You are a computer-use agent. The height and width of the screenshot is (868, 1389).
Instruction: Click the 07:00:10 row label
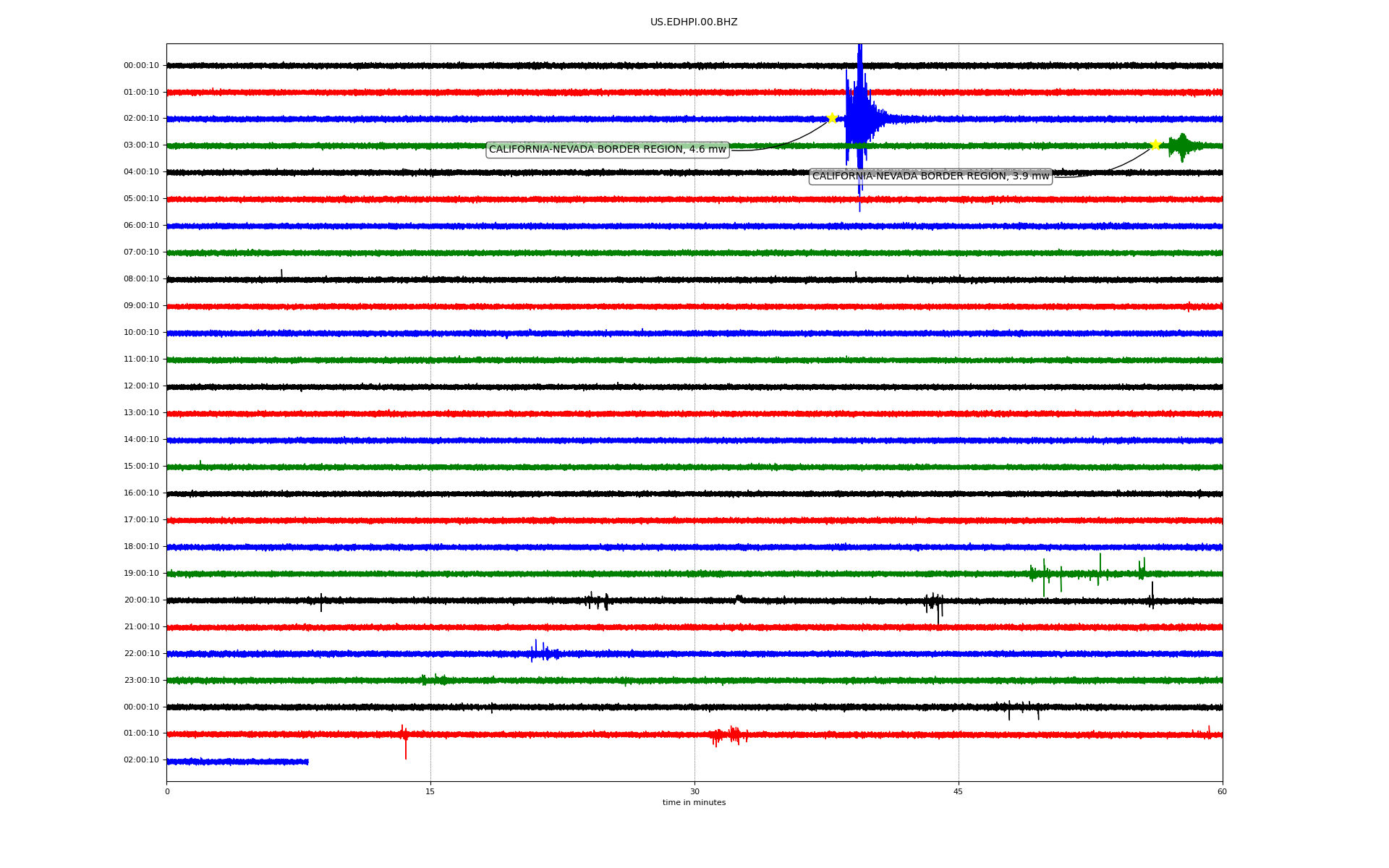coord(141,252)
